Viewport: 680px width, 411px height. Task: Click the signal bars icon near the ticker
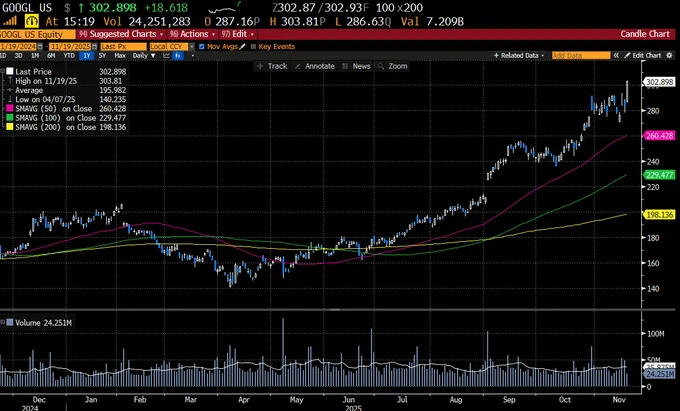click(10, 21)
